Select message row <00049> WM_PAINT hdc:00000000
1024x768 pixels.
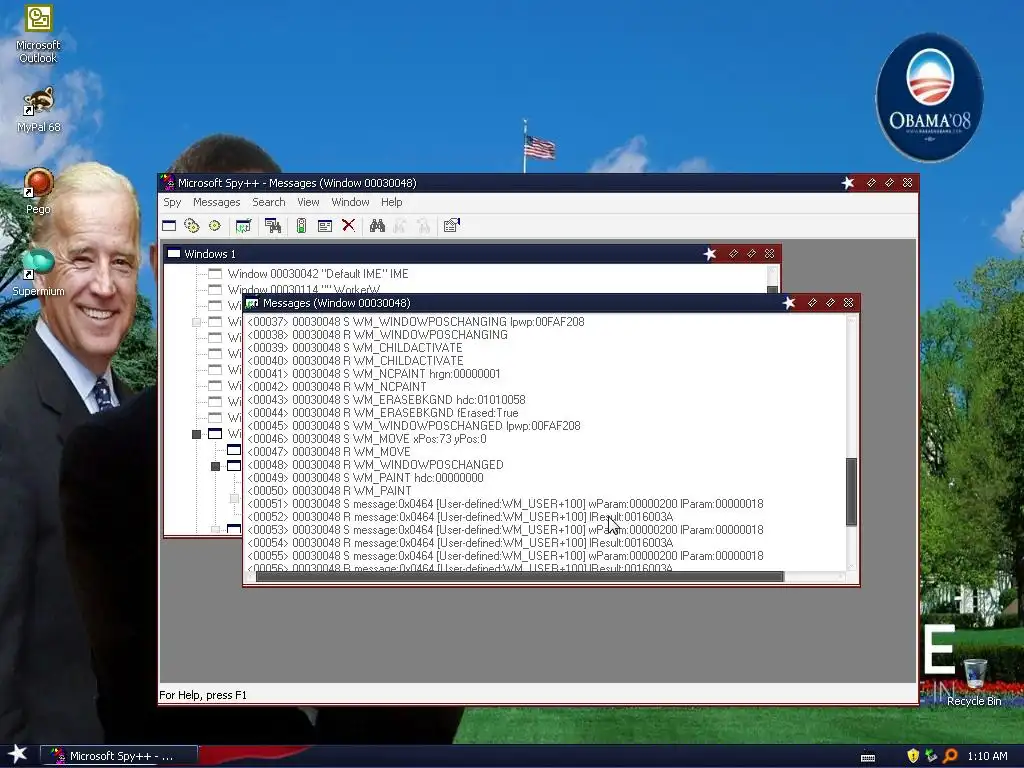365,478
